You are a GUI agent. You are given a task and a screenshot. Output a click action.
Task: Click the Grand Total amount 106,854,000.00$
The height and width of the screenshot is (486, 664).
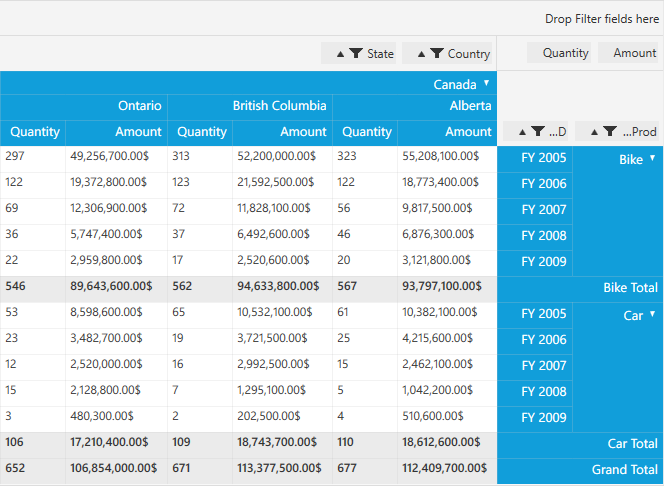(x=116, y=469)
